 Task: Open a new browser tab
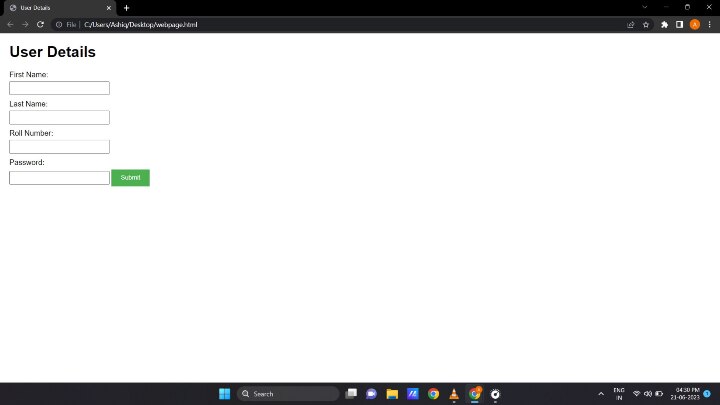(126, 8)
